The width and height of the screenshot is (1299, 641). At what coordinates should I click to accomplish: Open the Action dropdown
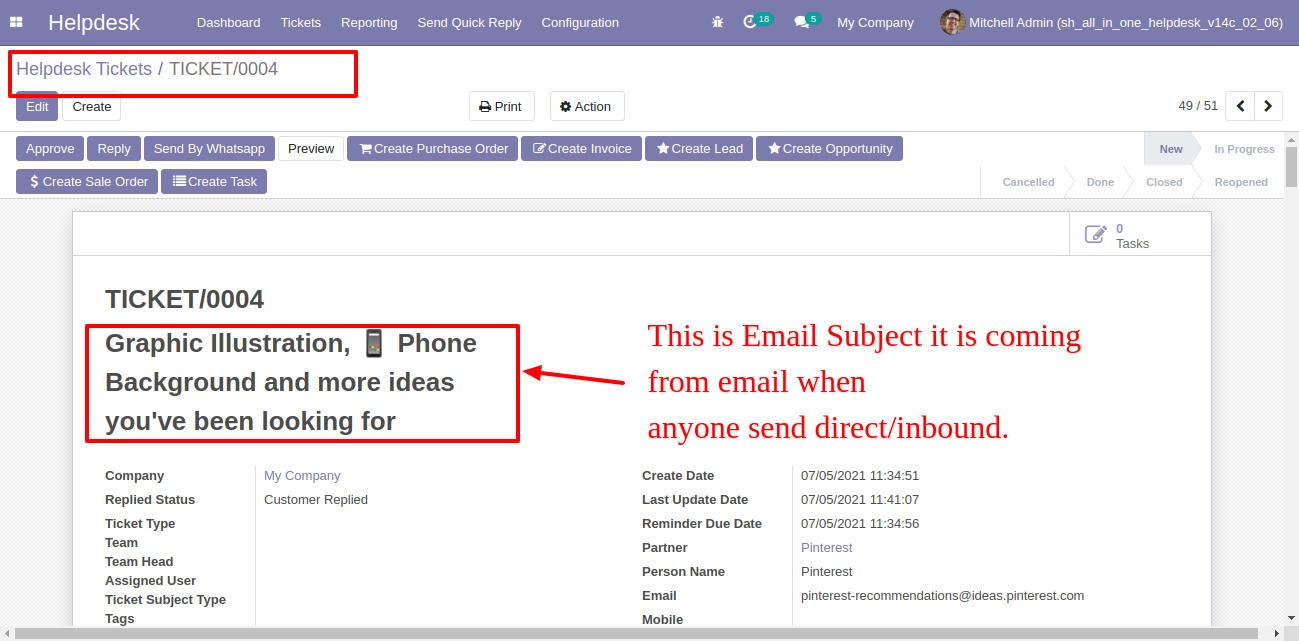[587, 107]
